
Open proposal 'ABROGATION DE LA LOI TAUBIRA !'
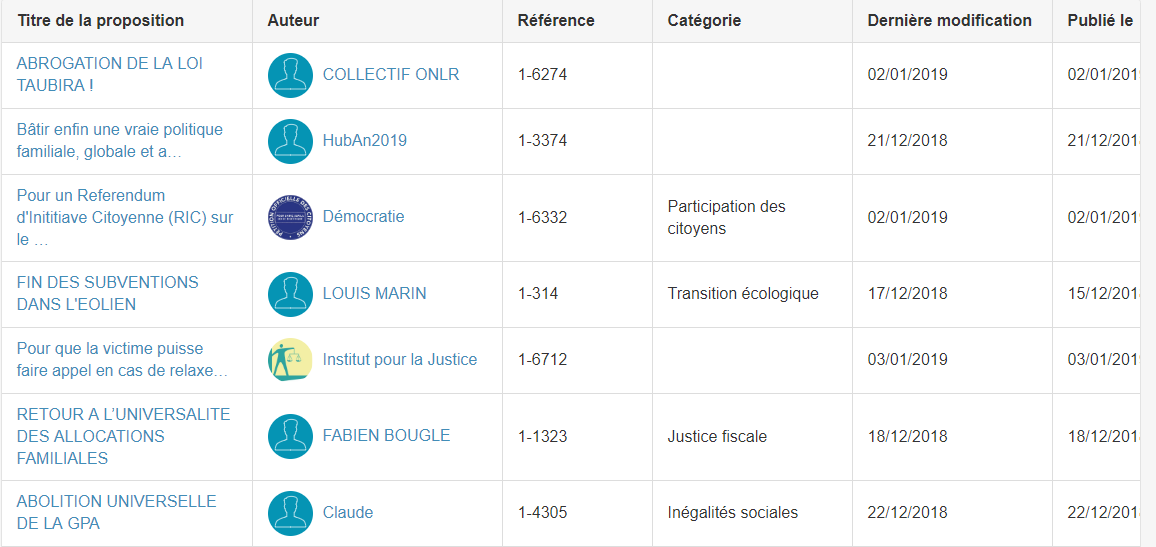coord(110,74)
